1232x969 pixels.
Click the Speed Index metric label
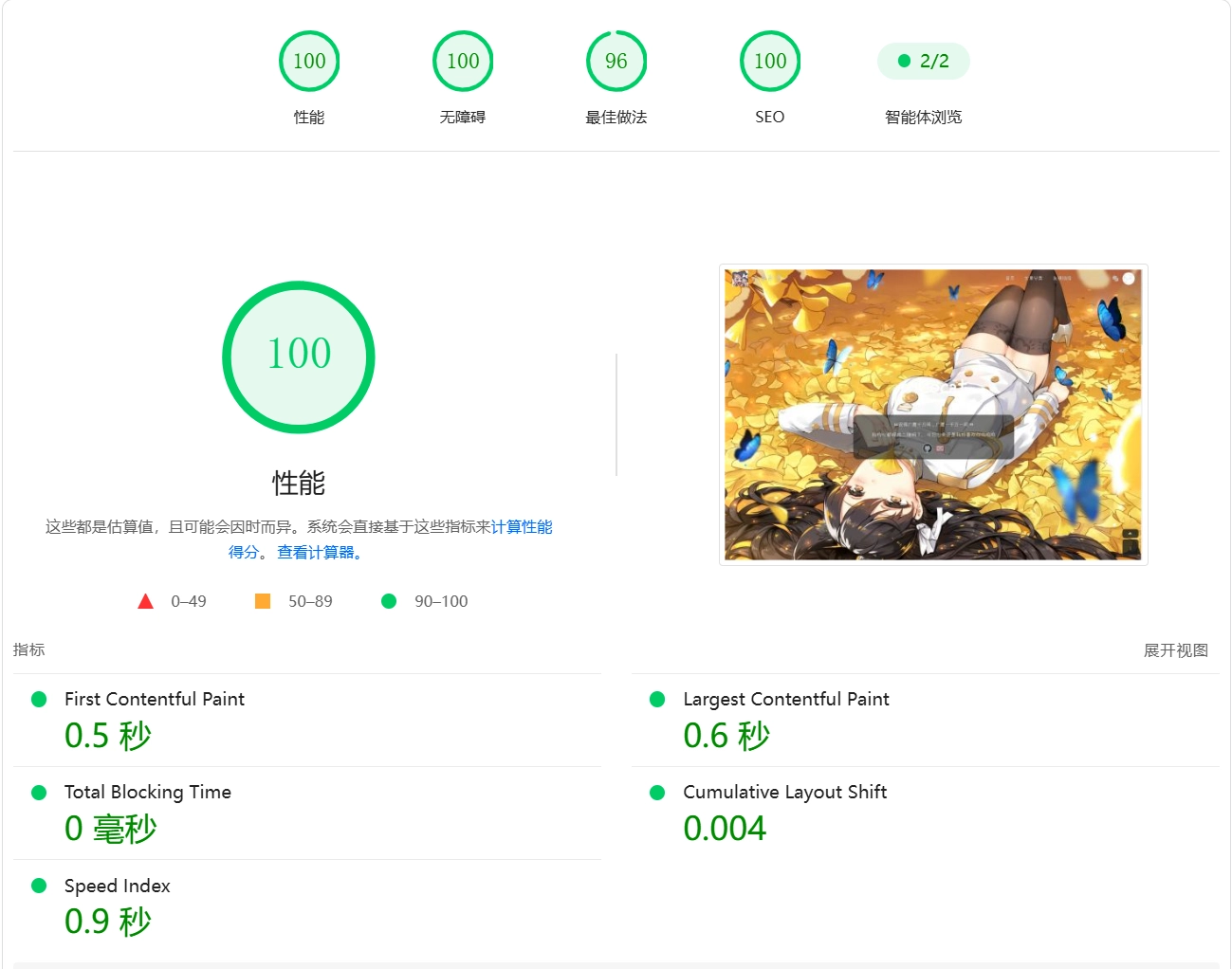pos(118,886)
